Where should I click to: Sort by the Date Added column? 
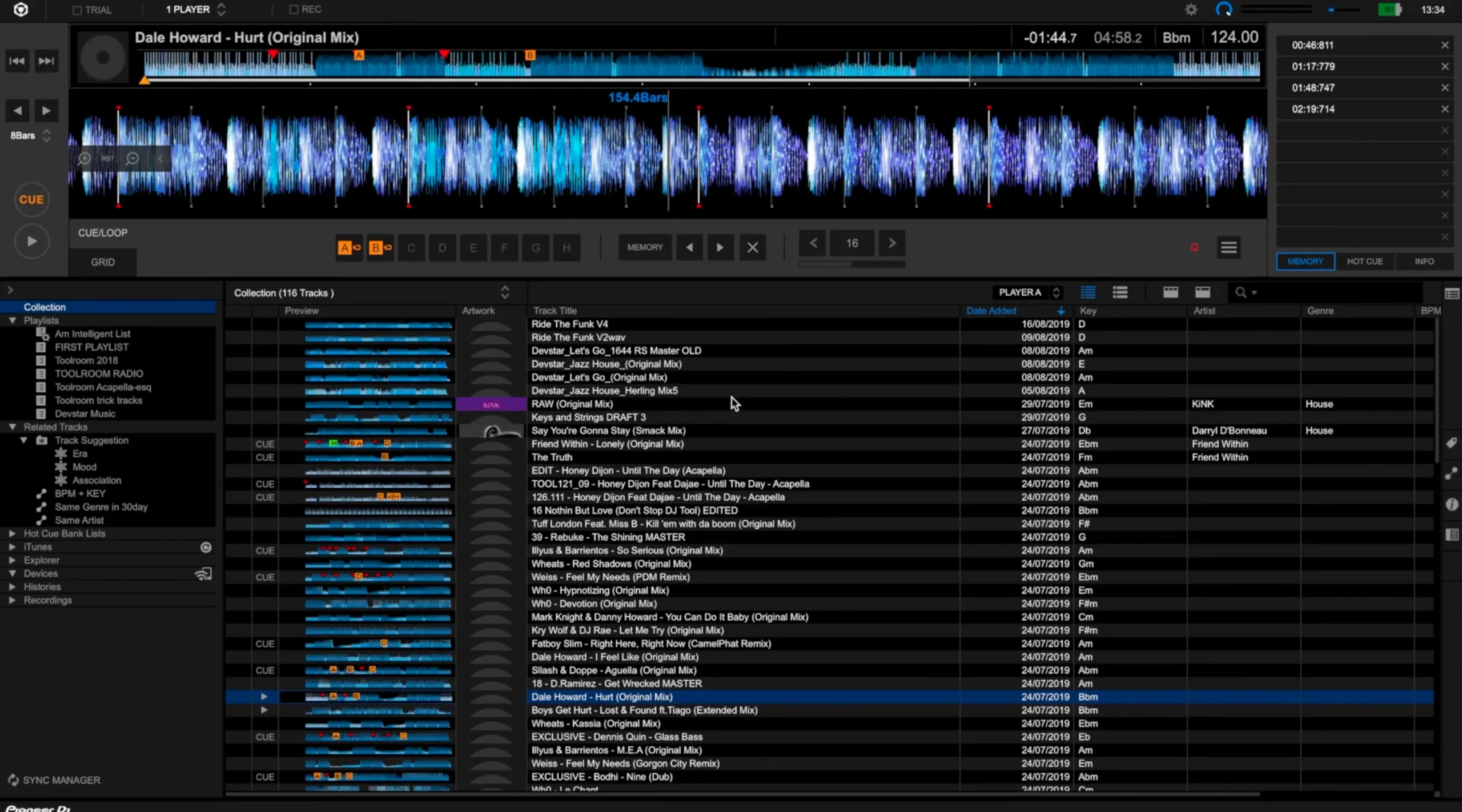[1015, 311]
